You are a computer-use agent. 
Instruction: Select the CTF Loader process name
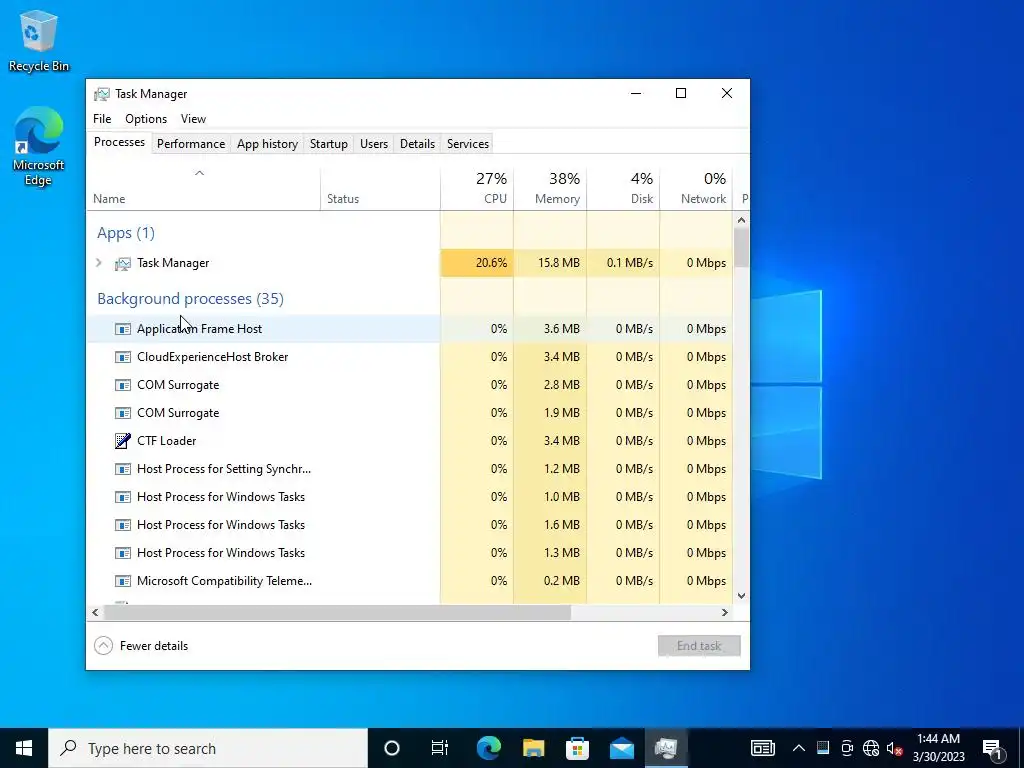(x=167, y=441)
